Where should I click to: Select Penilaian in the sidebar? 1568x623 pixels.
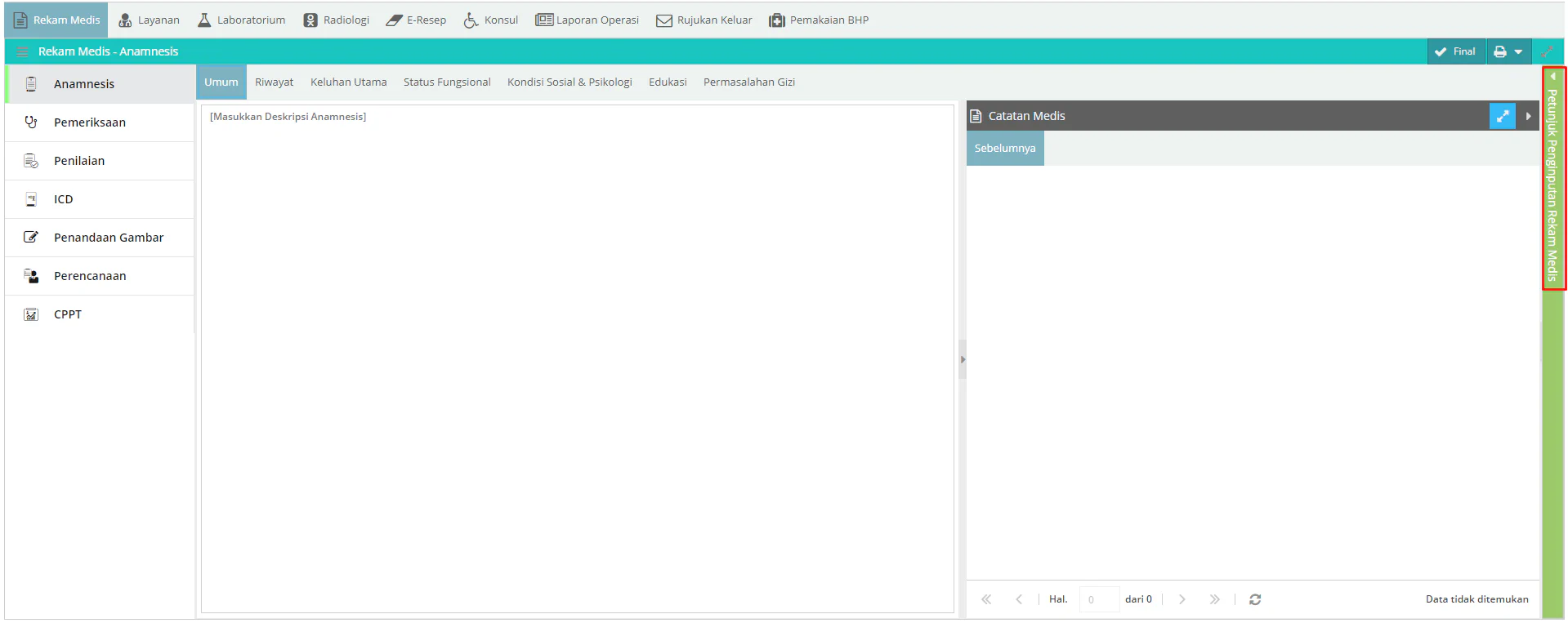coord(100,161)
